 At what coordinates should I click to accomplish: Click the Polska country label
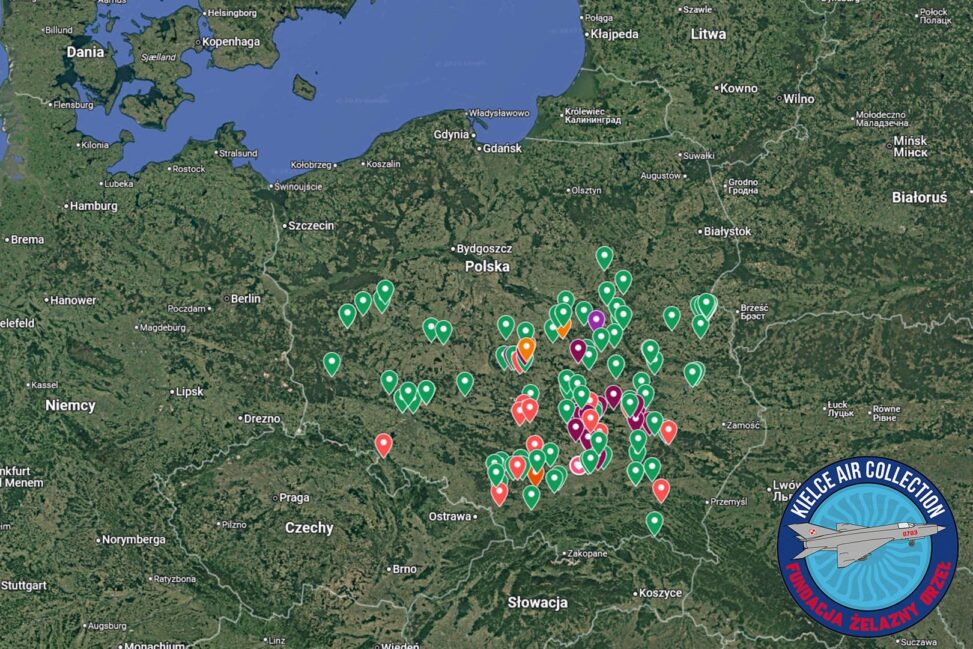coord(487,267)
